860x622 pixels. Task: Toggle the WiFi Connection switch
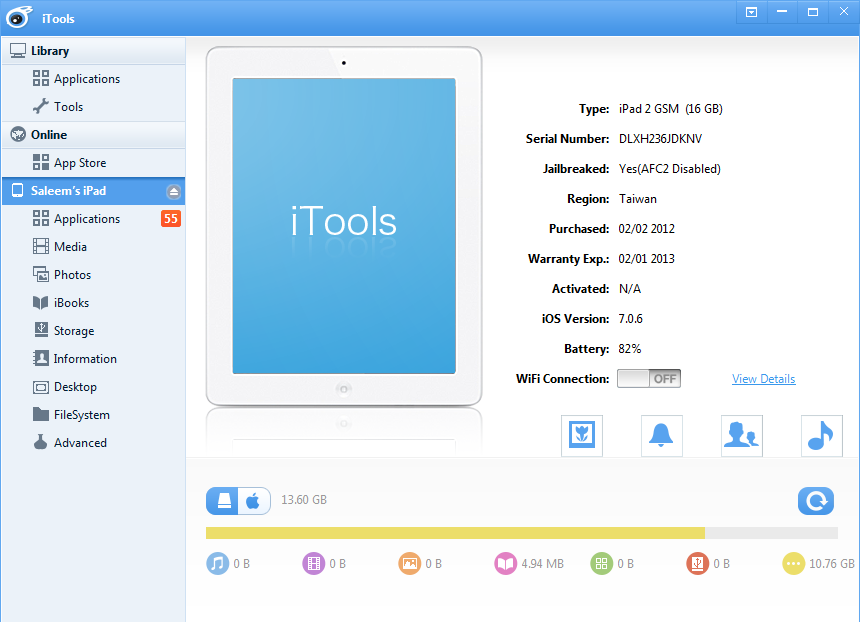click(649, 378)
